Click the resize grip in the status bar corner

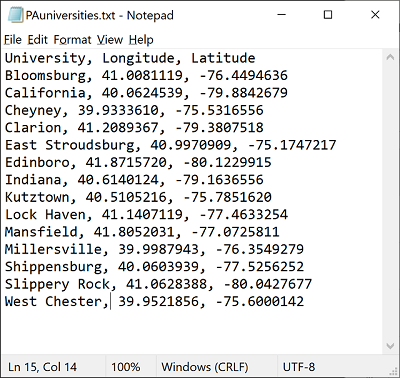click(x=393, y=371)
